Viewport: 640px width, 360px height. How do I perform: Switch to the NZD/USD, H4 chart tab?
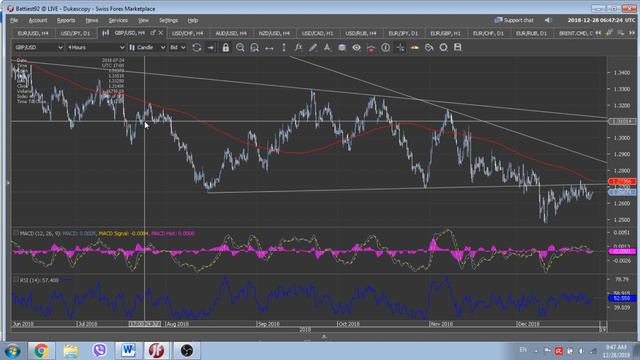click(x=274, y=33)
